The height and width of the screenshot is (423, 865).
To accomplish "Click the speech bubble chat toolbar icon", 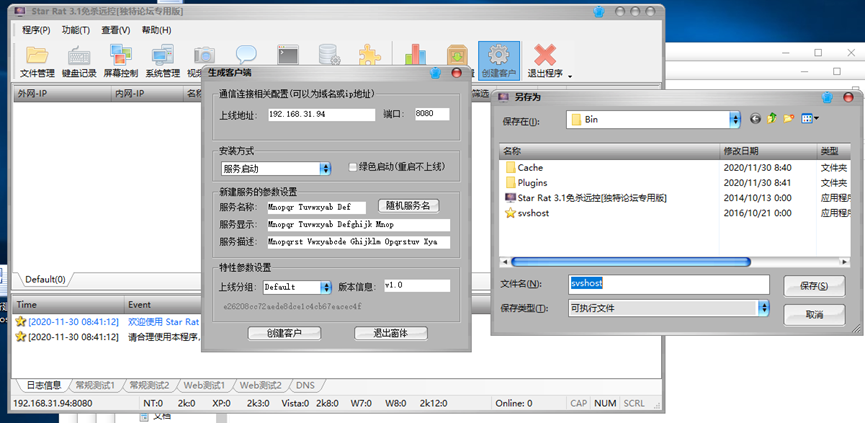I will 246,54.
